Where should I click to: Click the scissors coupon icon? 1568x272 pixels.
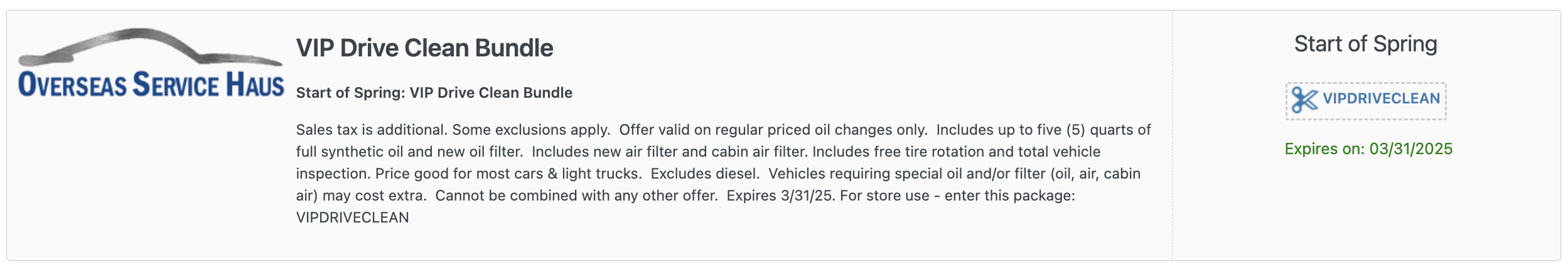tap(1305, 100)
